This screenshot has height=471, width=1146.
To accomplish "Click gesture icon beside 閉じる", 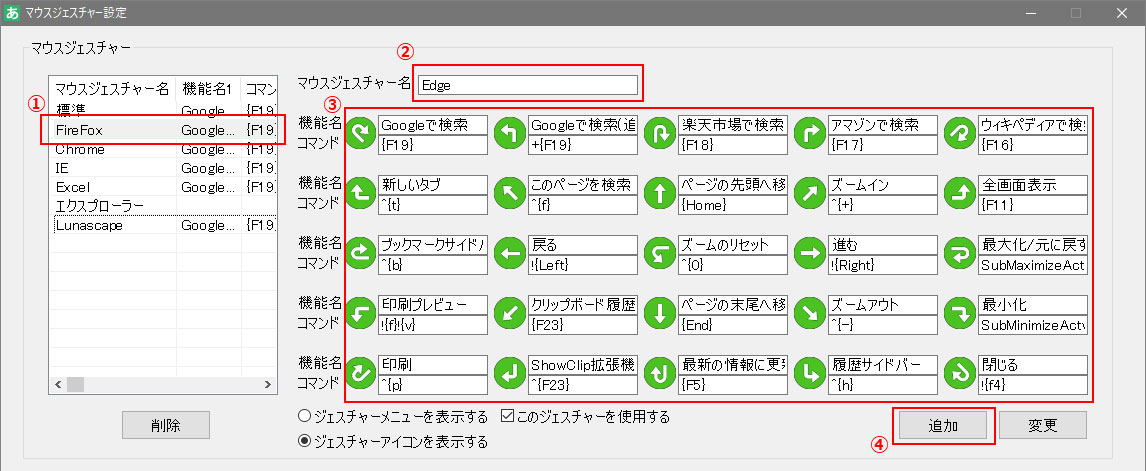I will (x=960, y=374).
